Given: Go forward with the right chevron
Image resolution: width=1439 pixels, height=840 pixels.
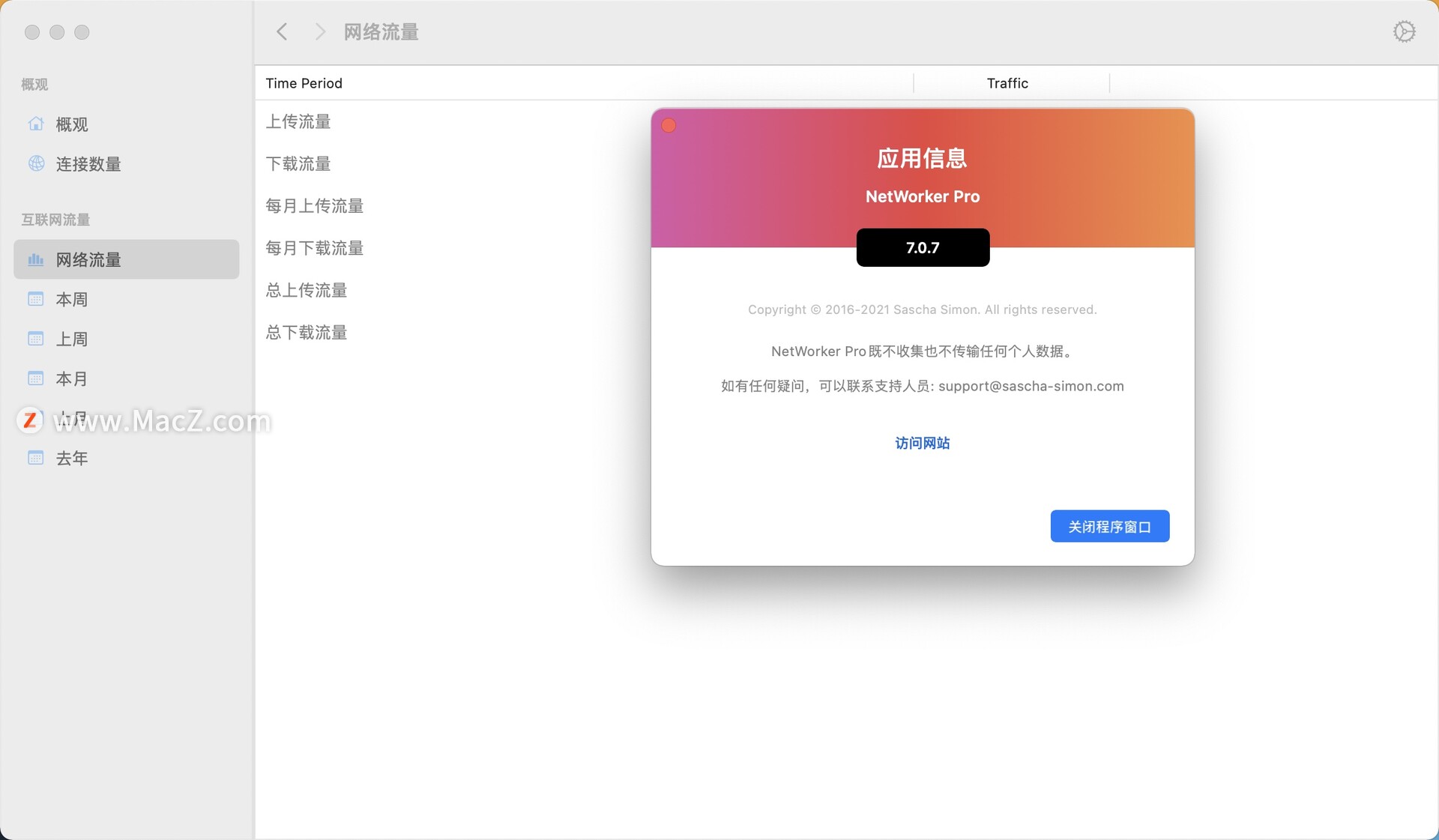Looking at the screenshot, I should pos(320,31).
